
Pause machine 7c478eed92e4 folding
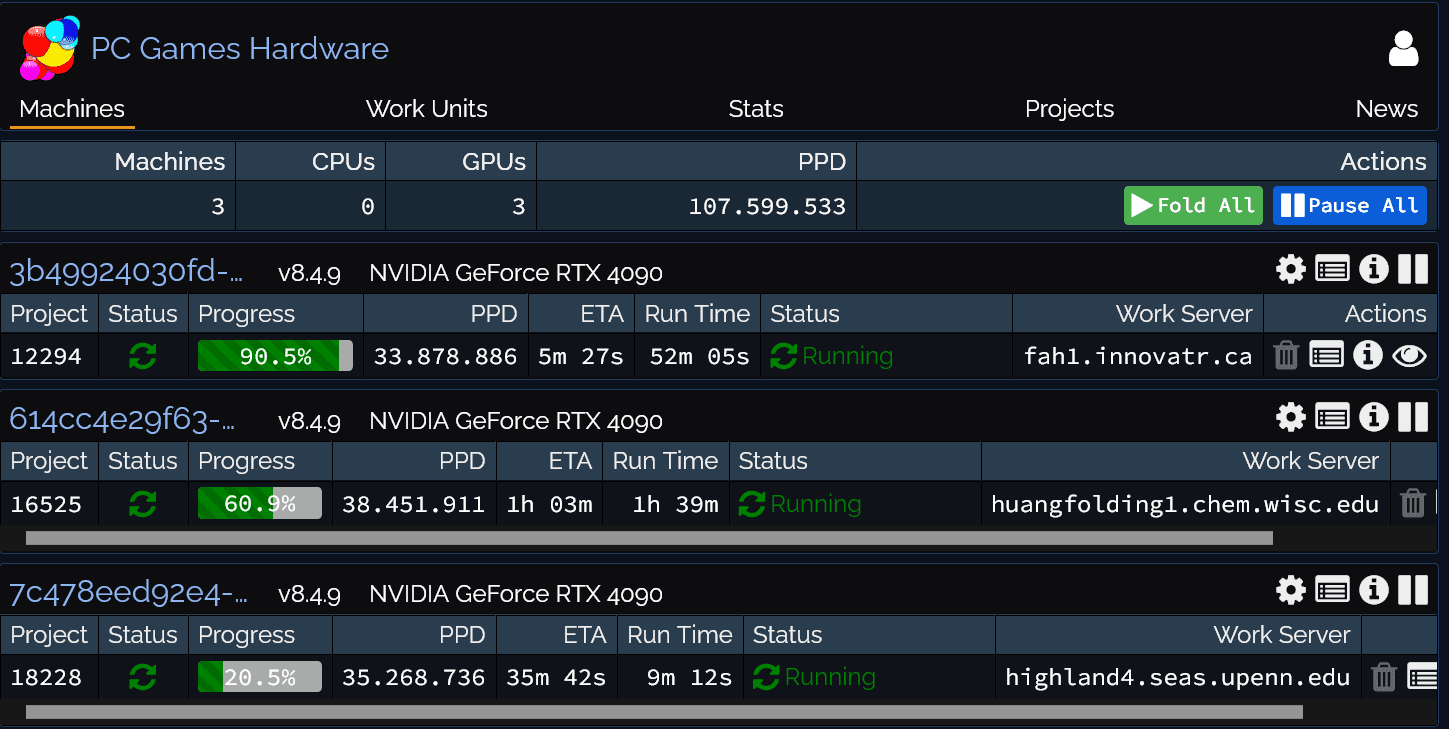[1413, 590]
